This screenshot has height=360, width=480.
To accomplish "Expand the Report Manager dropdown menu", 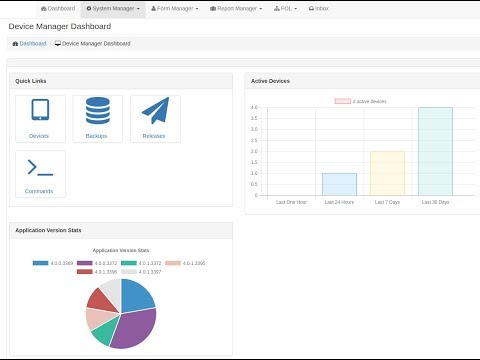I will point(236,9).
